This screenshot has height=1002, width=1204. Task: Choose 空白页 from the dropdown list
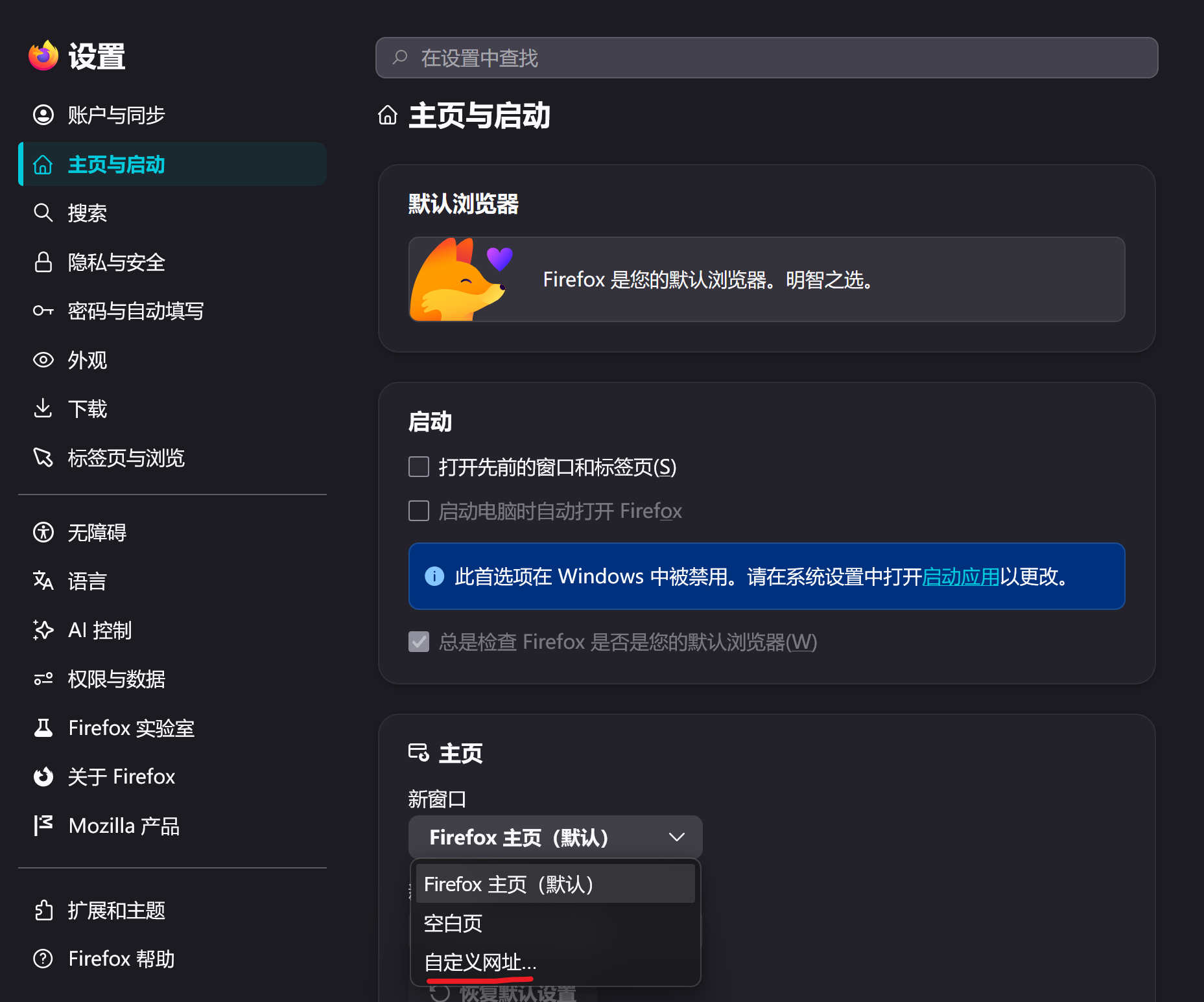point(556,923)
